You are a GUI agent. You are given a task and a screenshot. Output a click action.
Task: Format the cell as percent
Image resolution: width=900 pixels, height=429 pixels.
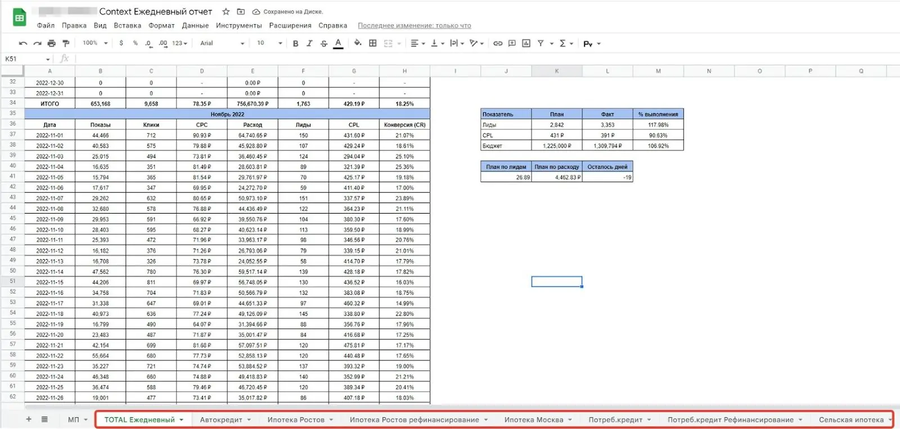(x=135, y=43)
